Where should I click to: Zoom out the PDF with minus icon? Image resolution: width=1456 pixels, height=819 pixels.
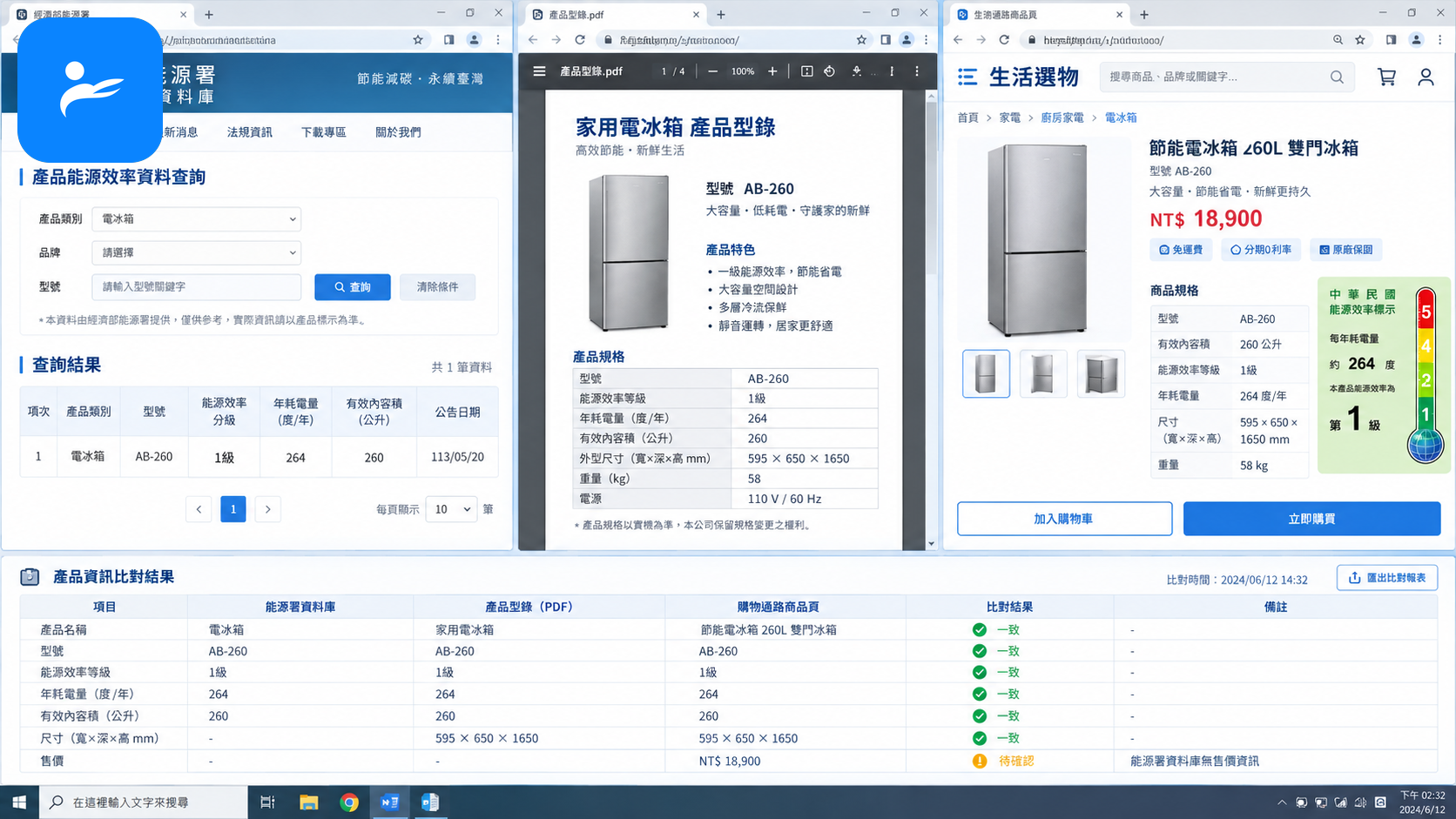click(x=712, y=71)
